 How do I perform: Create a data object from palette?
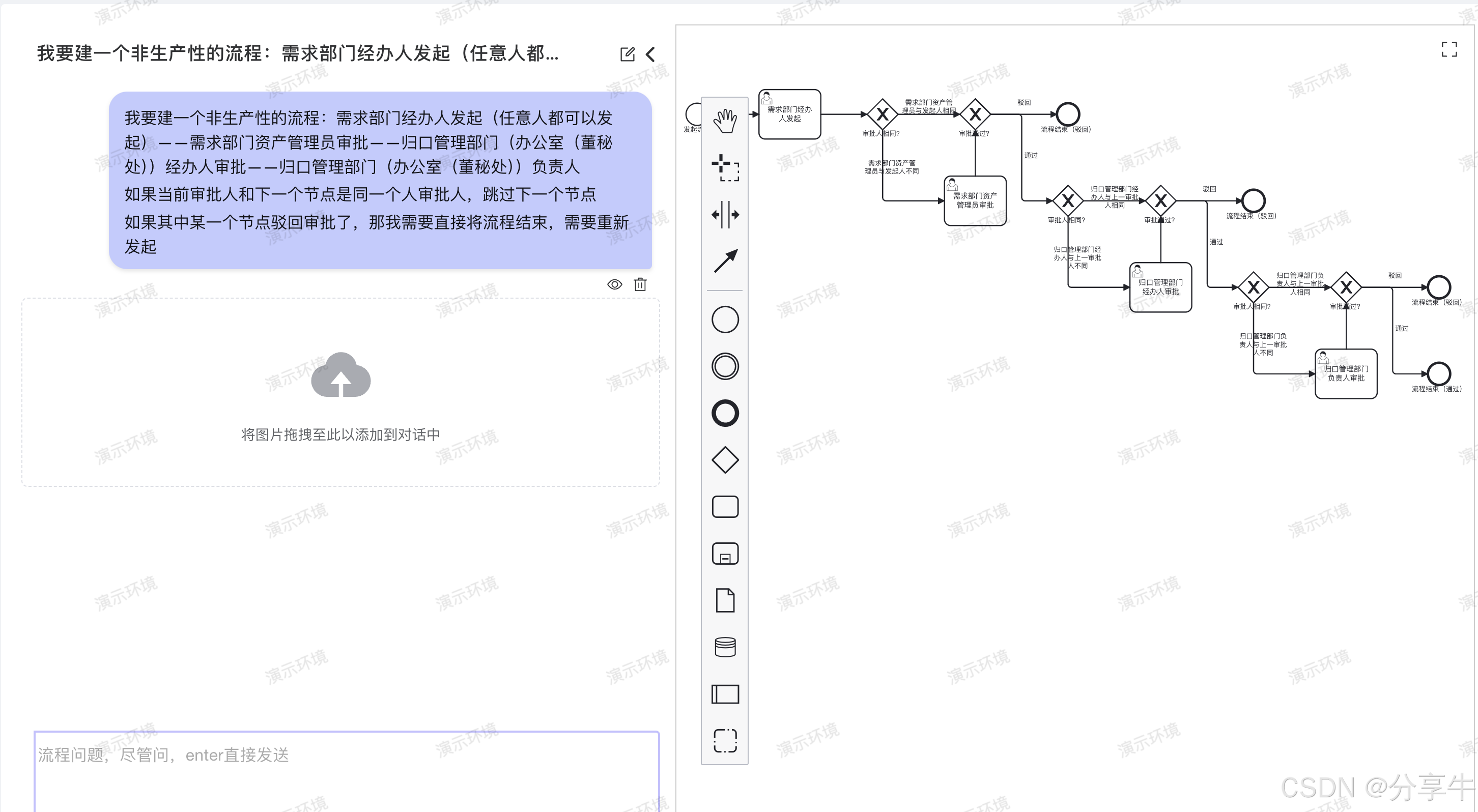pyautogui.click(x=725, y=600)
